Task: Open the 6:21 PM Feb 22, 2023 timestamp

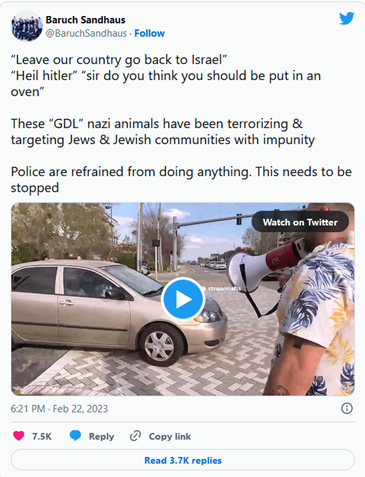Action: pyautogui.click(x=59, y=409)
